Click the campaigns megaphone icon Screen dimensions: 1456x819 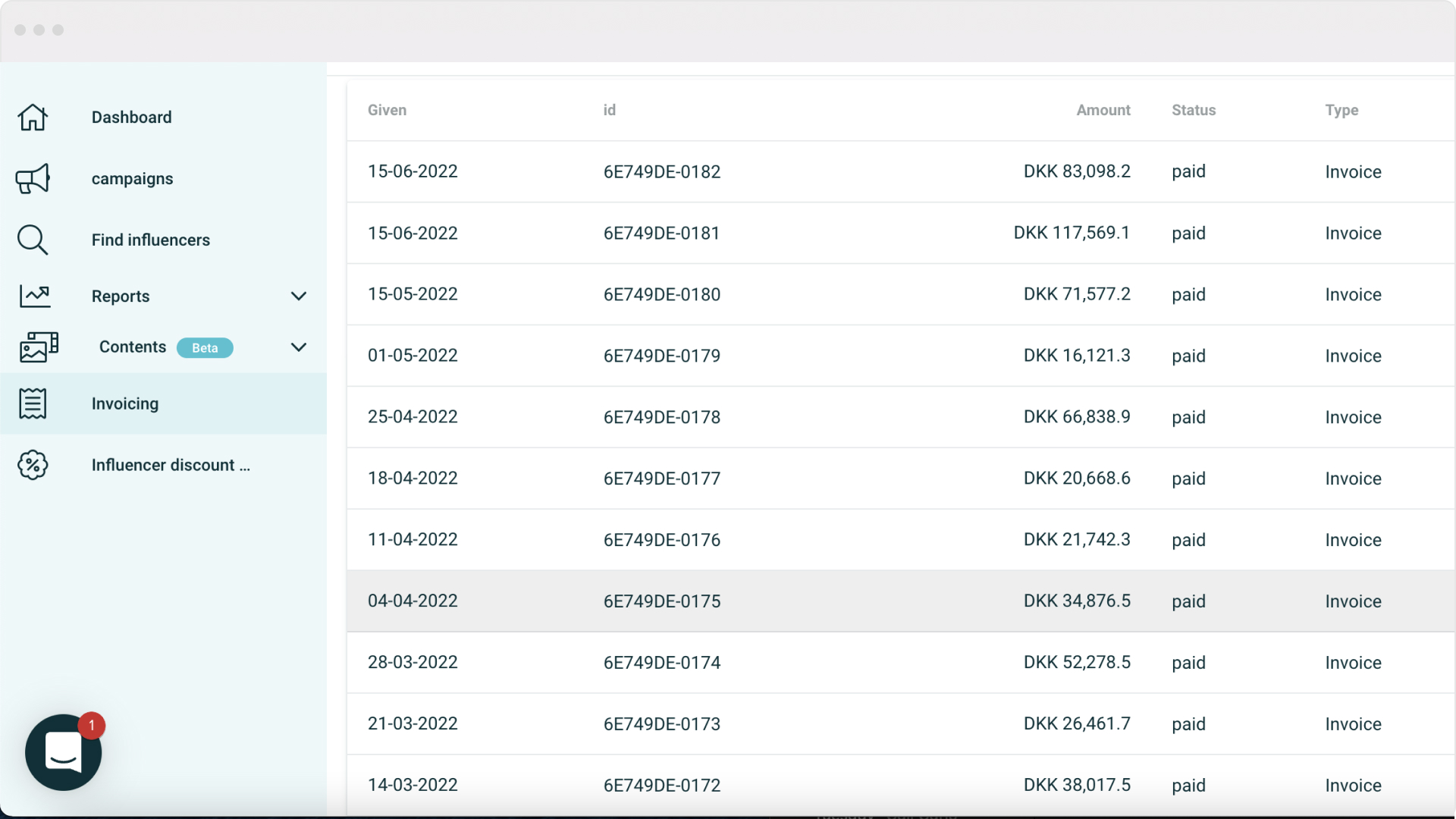[33, 179]
